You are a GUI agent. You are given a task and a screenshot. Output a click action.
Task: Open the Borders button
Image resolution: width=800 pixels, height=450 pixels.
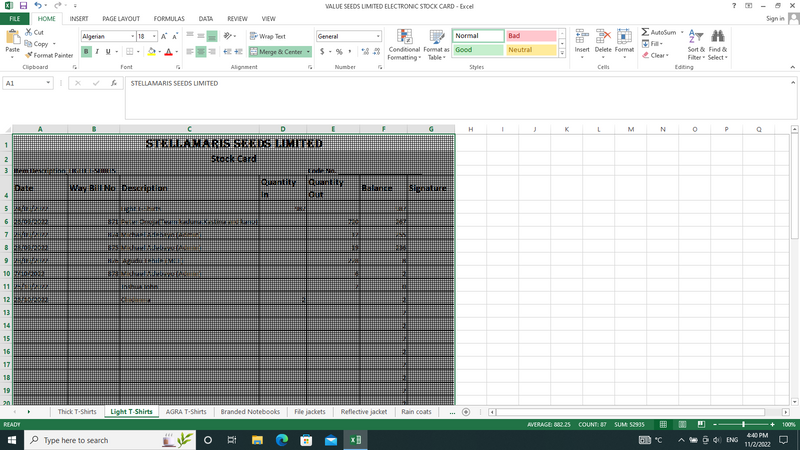tap(130, 52)
